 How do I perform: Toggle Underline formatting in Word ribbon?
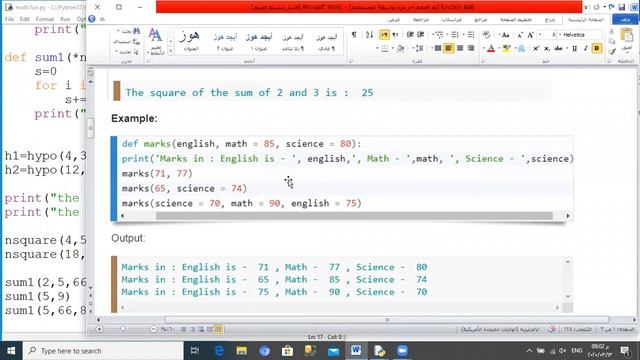coord(574,48)
